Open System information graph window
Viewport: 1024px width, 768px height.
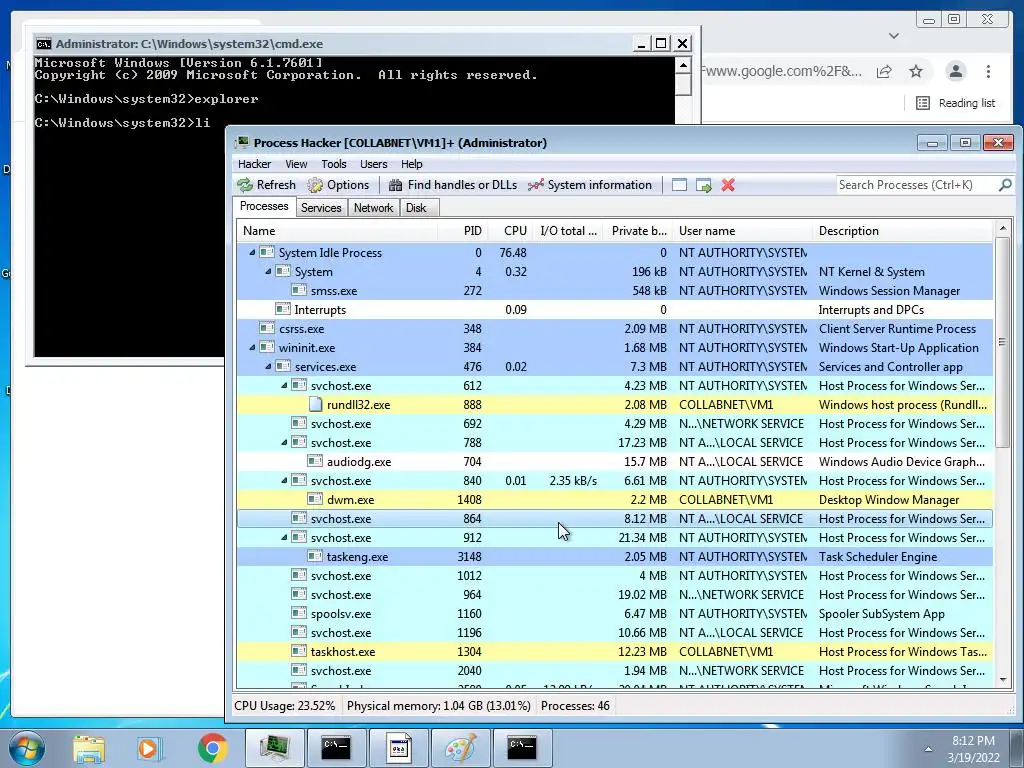(x=590, y=185)
